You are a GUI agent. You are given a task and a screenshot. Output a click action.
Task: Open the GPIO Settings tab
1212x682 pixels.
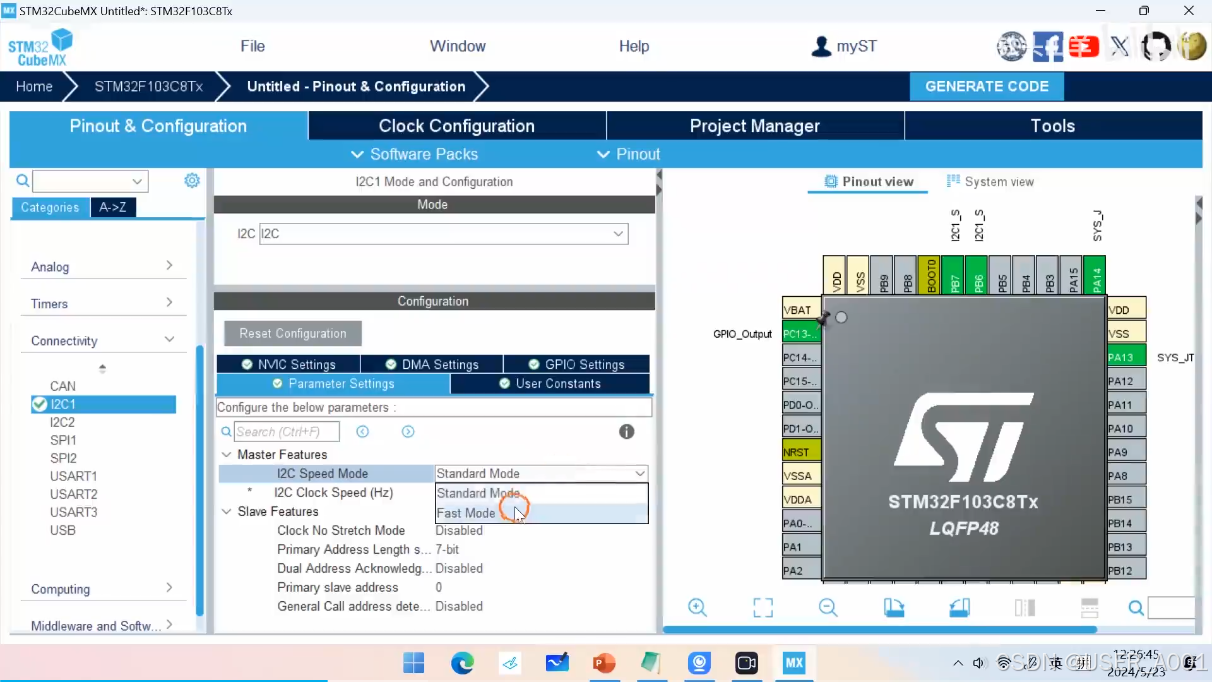click(x=576, y=364)
